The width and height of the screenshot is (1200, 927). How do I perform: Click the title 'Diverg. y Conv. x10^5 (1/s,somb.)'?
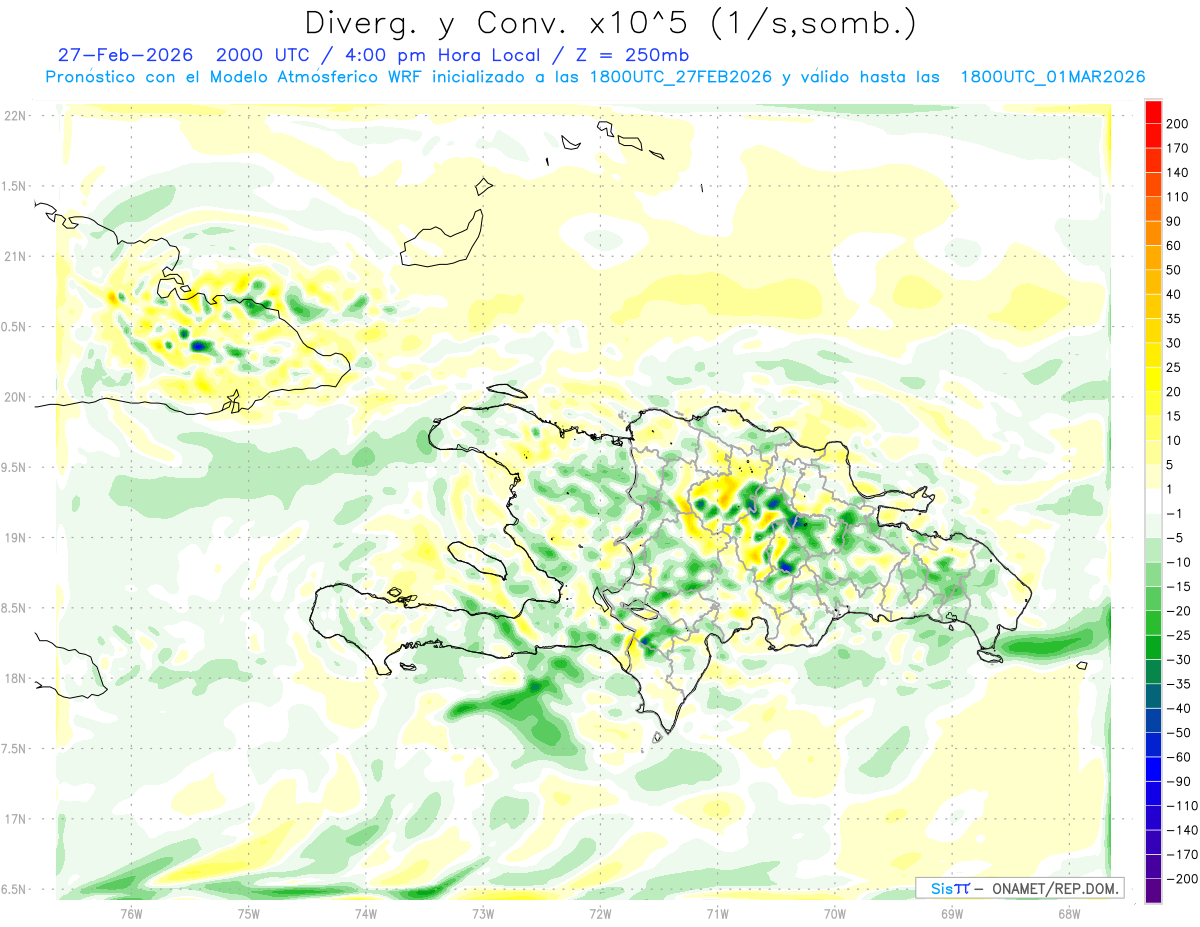coord(610,23)
